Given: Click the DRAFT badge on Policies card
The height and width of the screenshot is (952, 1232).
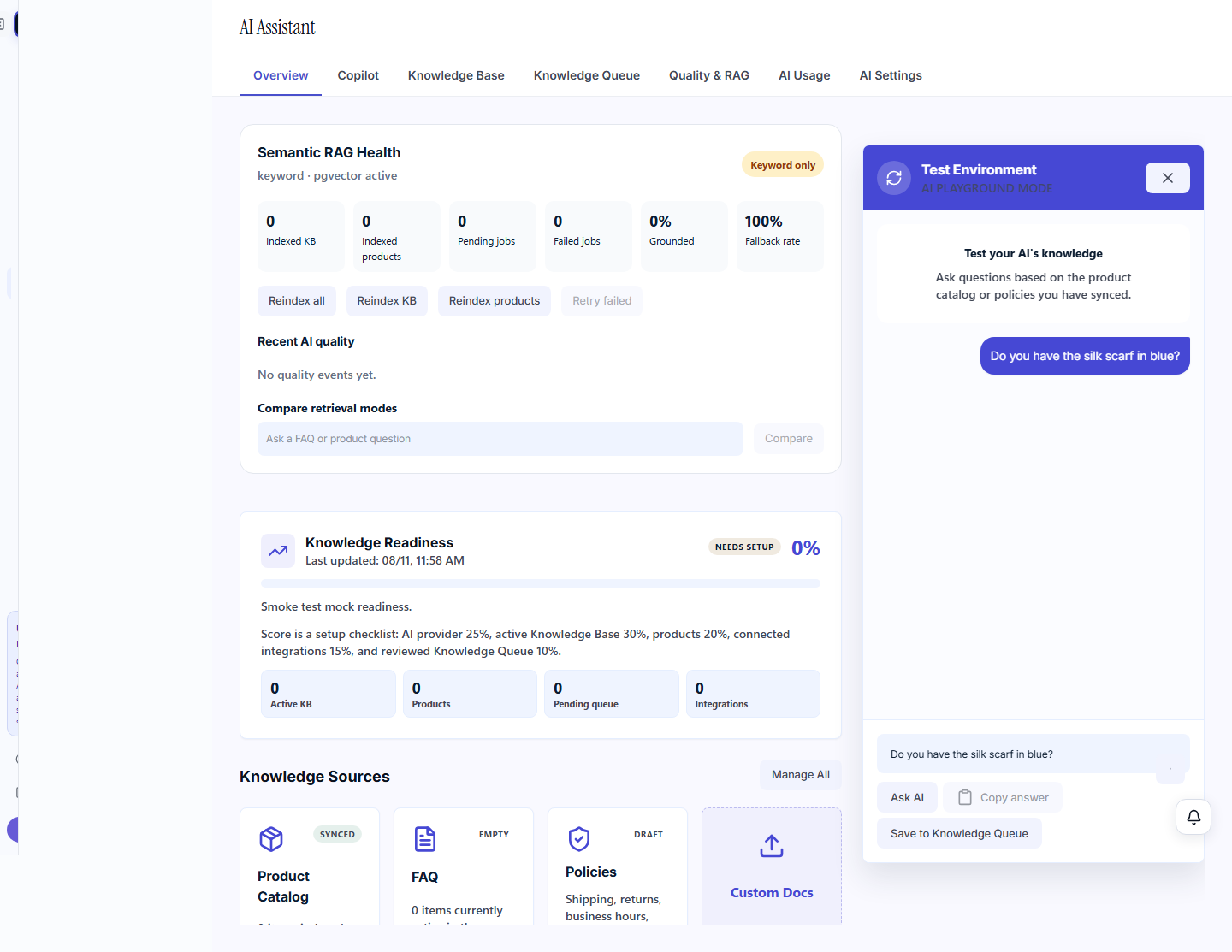Looking at the screenshot, I should pos(649,835).
